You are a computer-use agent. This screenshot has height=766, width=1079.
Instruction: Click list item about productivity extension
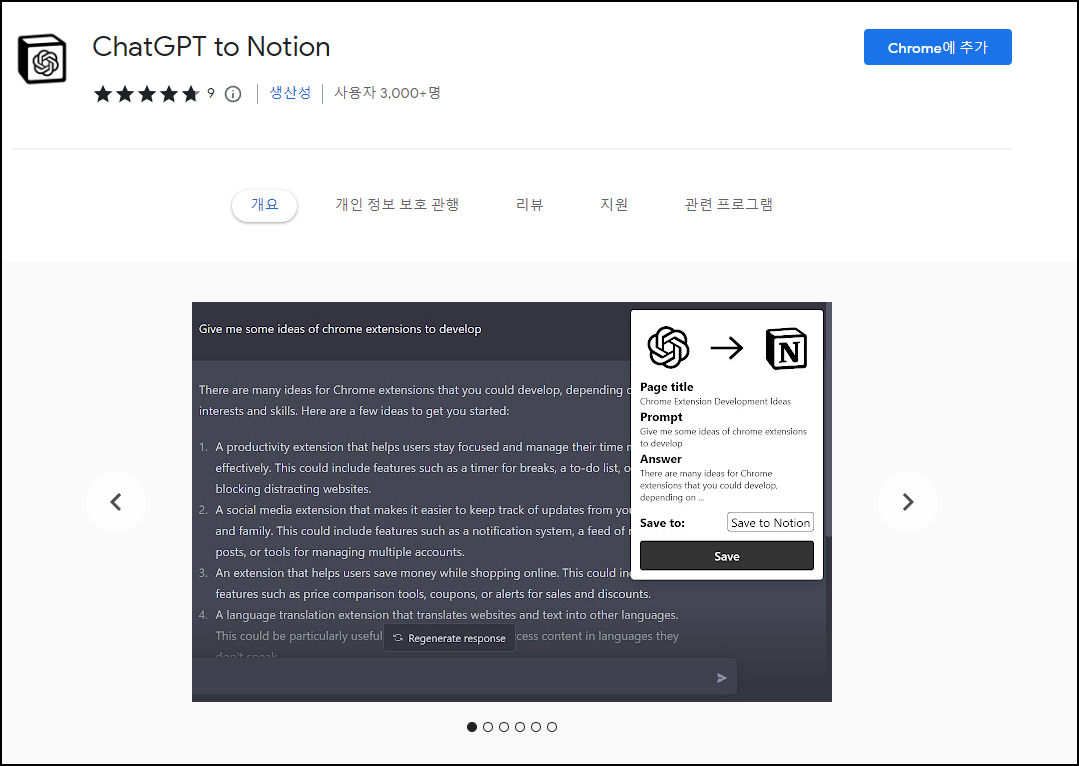415,468
